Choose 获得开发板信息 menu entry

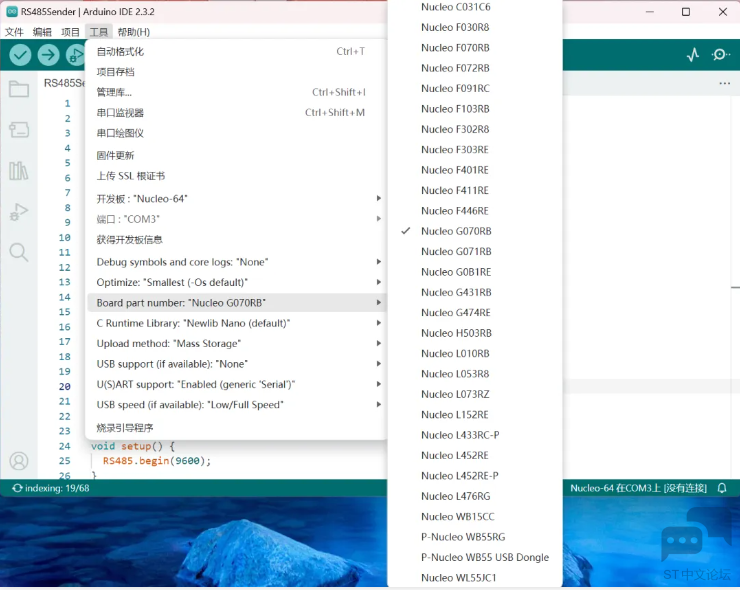click(237, 239)
